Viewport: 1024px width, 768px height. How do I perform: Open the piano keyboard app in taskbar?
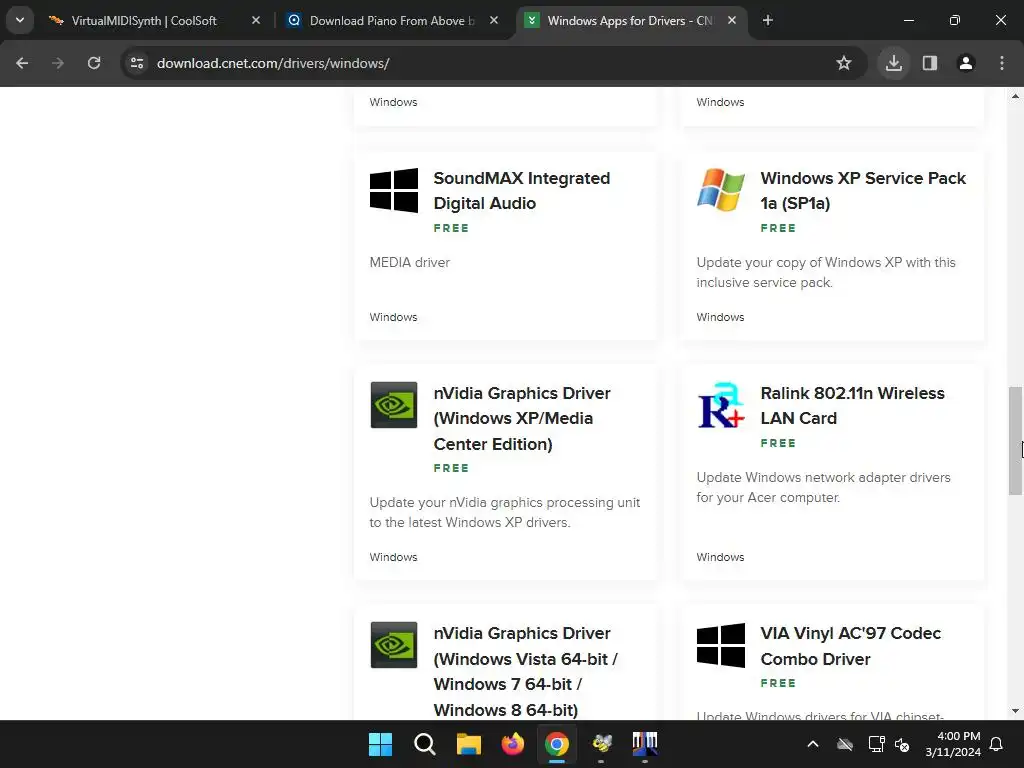click(x=645, y=744)
